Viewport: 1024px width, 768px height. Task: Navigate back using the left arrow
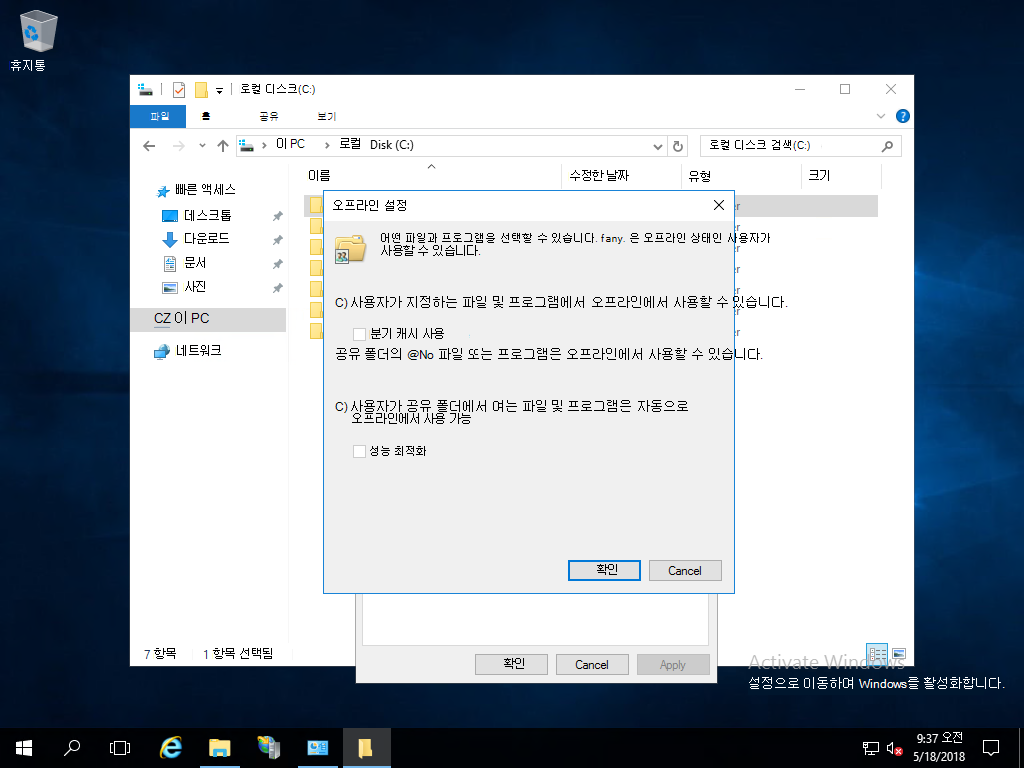148,146
